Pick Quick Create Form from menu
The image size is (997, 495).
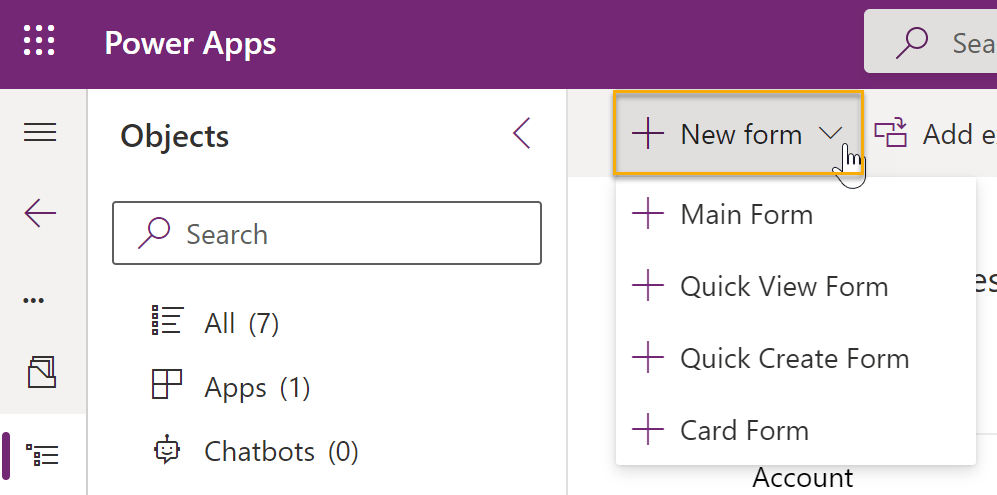click(x=794, y=359)
